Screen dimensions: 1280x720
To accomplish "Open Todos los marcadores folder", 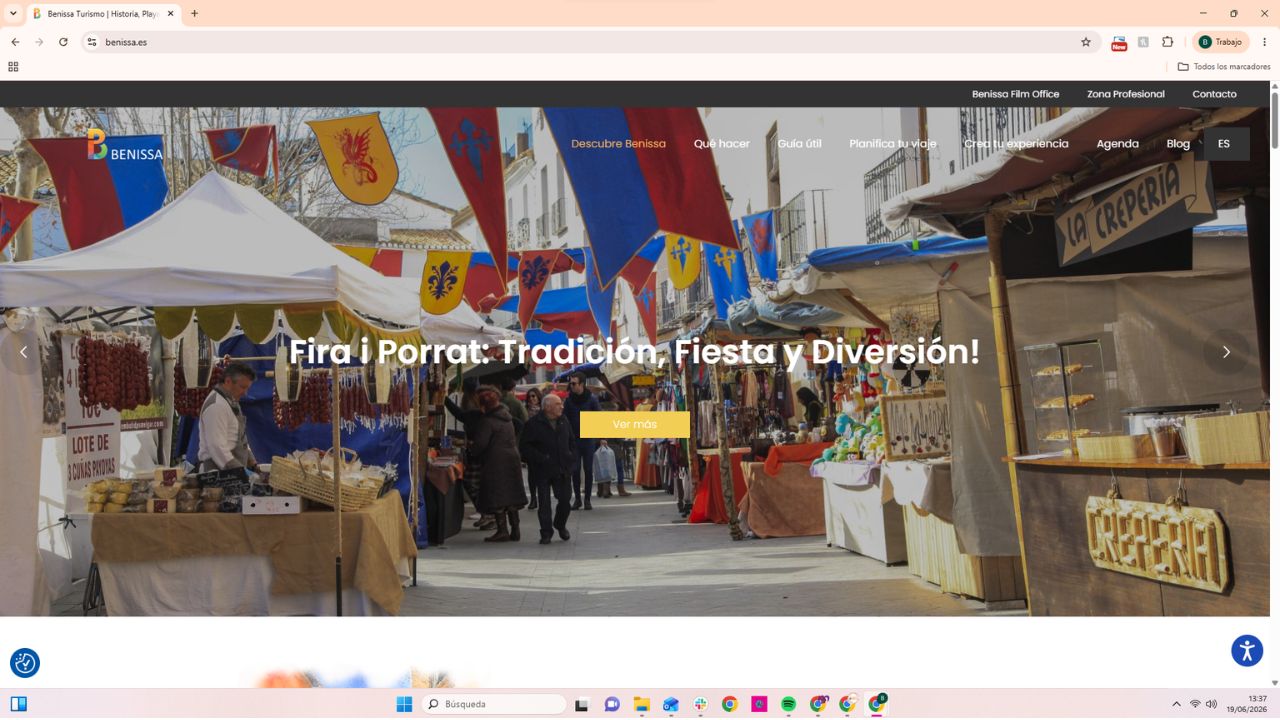I will 1224,67.
